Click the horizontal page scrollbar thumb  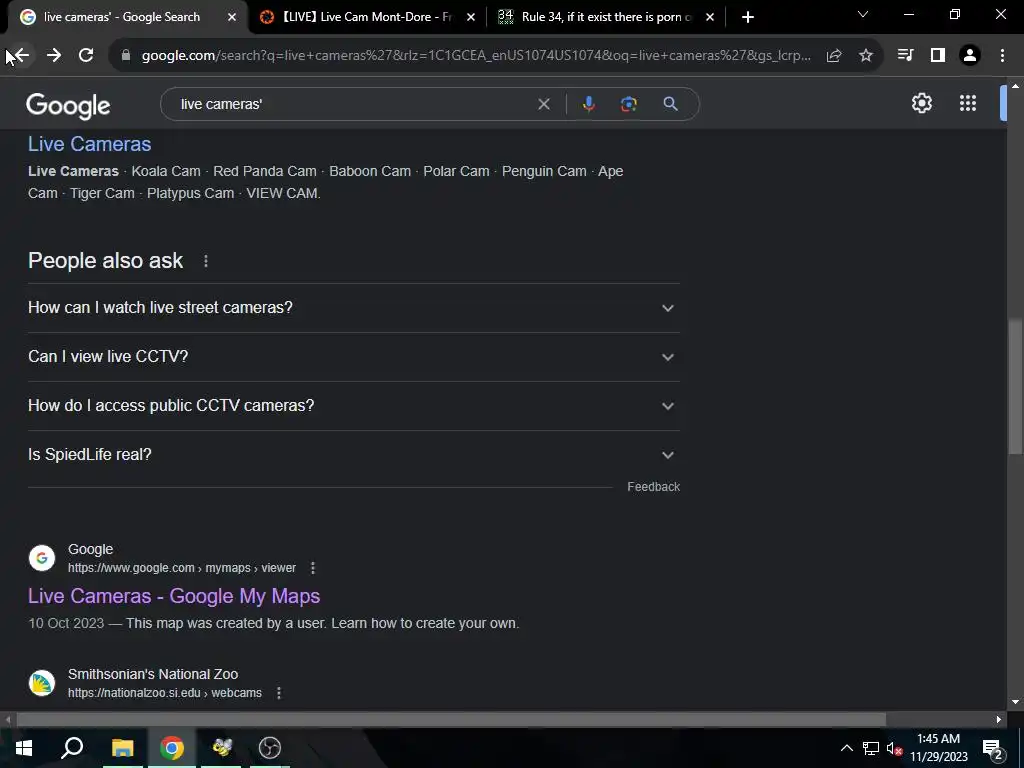(451, 720)
